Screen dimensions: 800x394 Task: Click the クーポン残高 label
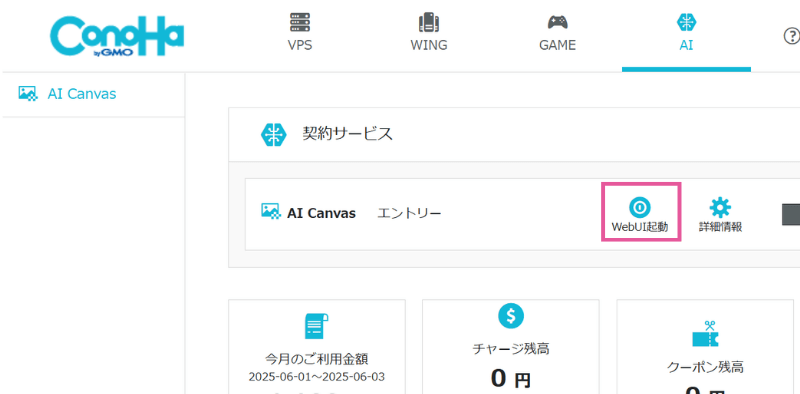705,367
